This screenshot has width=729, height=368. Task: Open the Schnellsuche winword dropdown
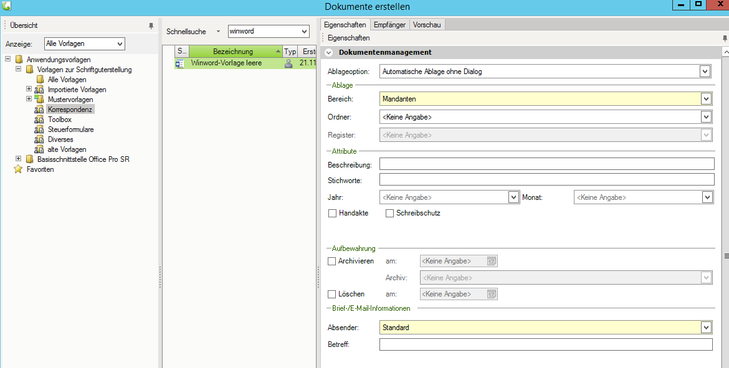click(x=305, y=32)
